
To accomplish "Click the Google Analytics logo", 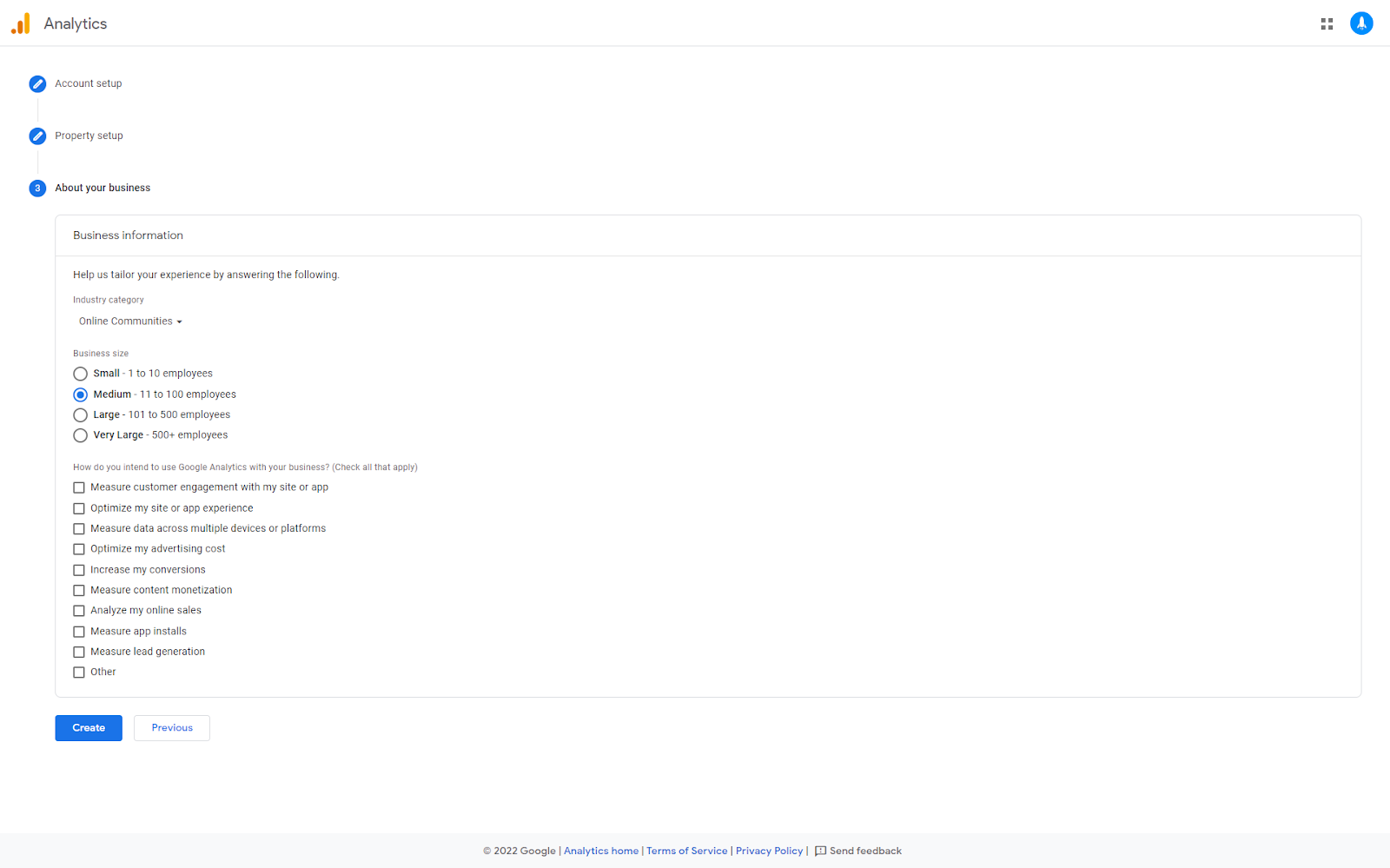I will 19,23.
